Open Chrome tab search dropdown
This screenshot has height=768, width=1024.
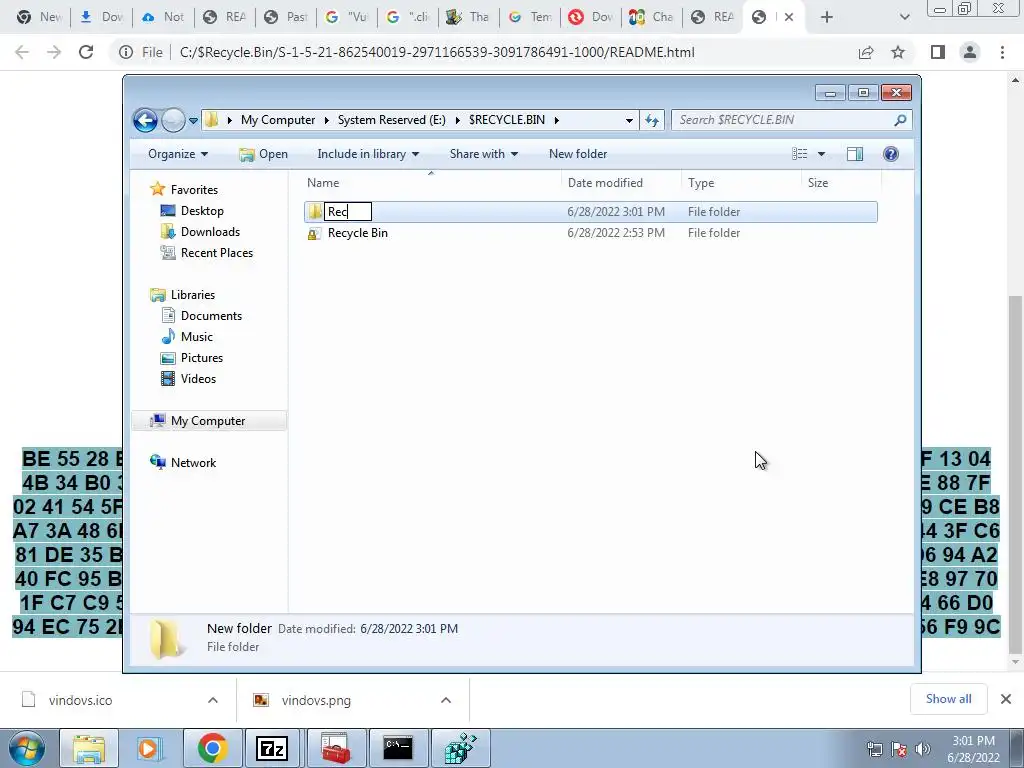(904, 18)
